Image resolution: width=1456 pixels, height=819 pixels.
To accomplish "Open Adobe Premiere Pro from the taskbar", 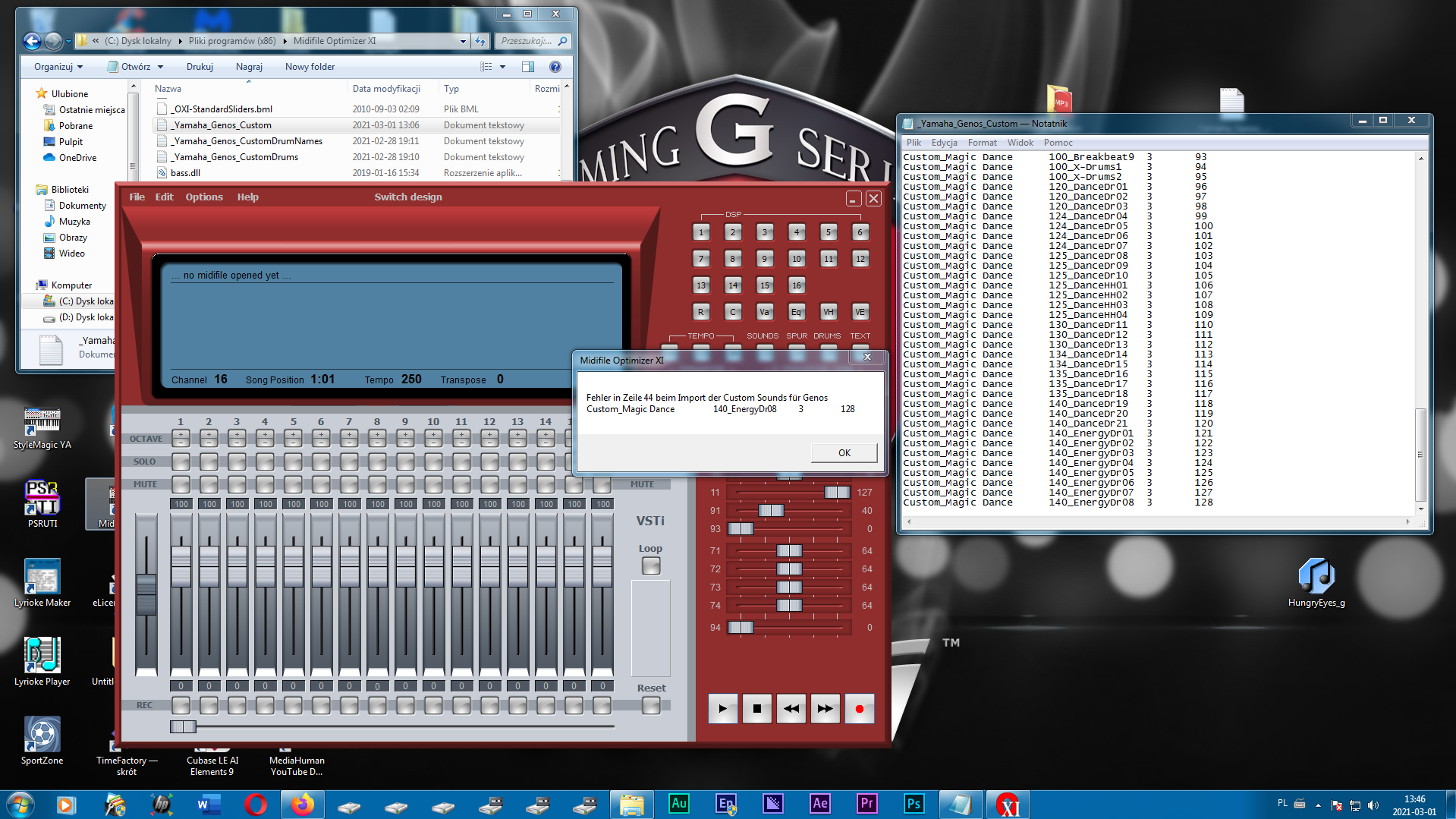I will 867,804.
